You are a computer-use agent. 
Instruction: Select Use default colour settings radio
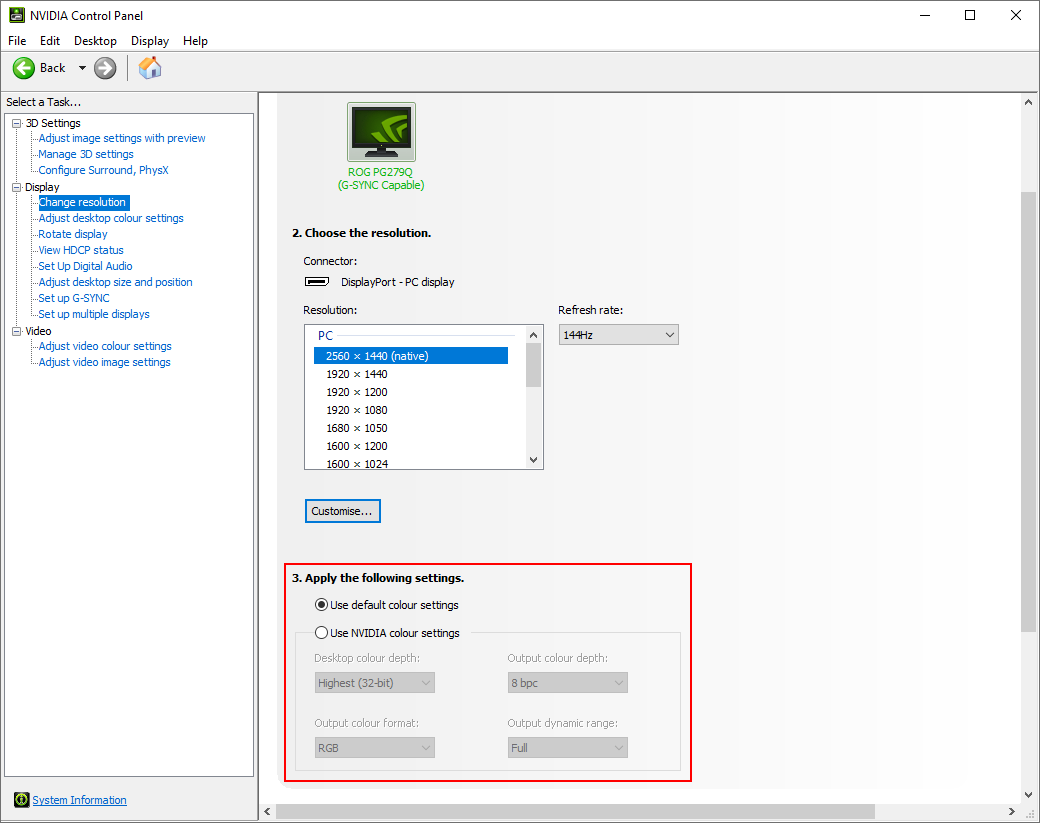point(321,605)
